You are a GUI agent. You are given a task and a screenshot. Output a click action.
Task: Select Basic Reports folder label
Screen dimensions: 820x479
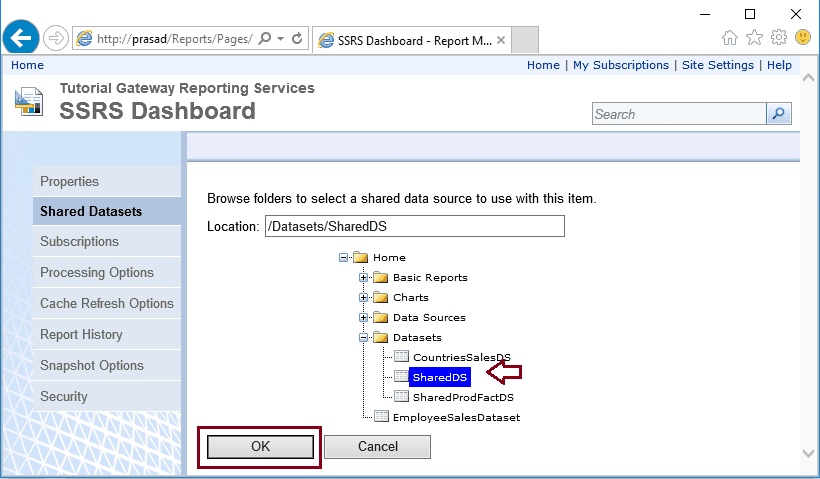point(430,278)
